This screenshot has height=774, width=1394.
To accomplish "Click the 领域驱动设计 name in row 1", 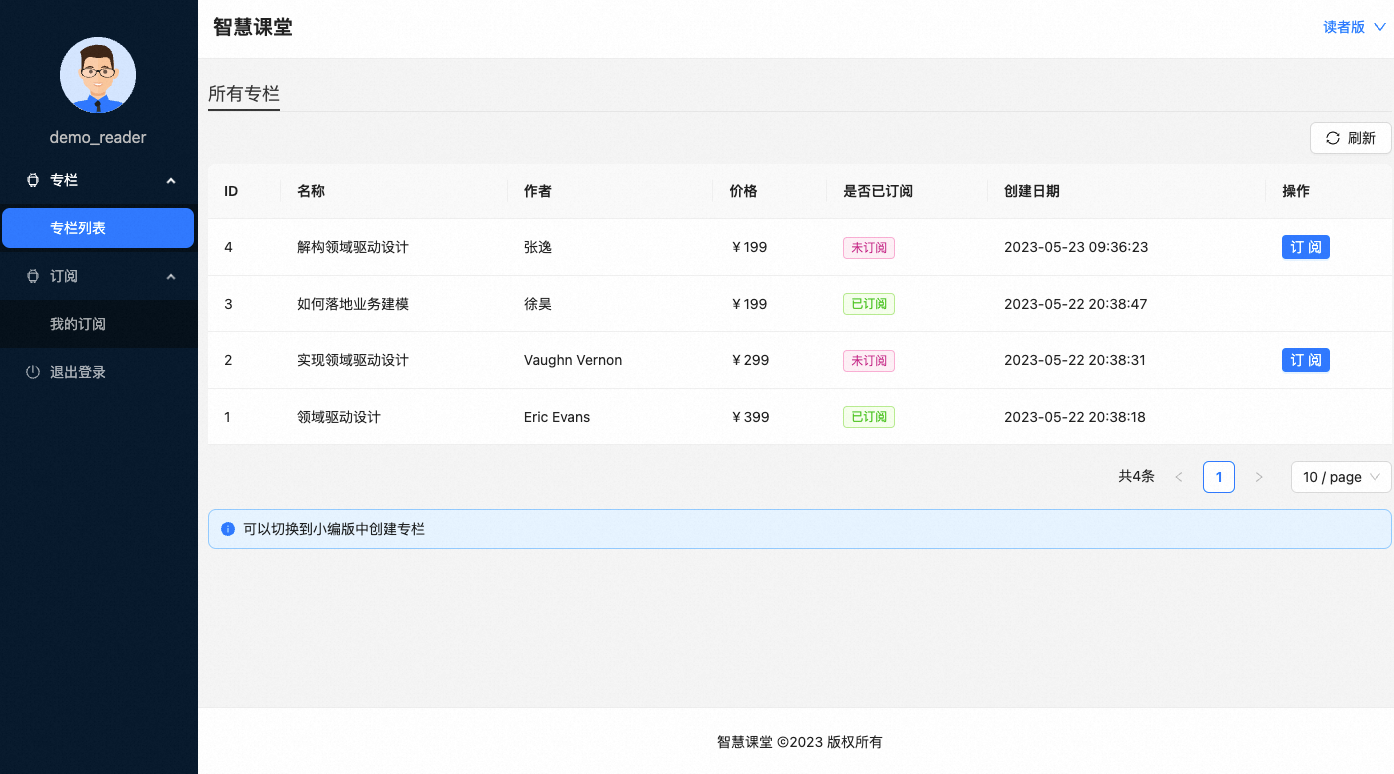I will tap(339, 417).
